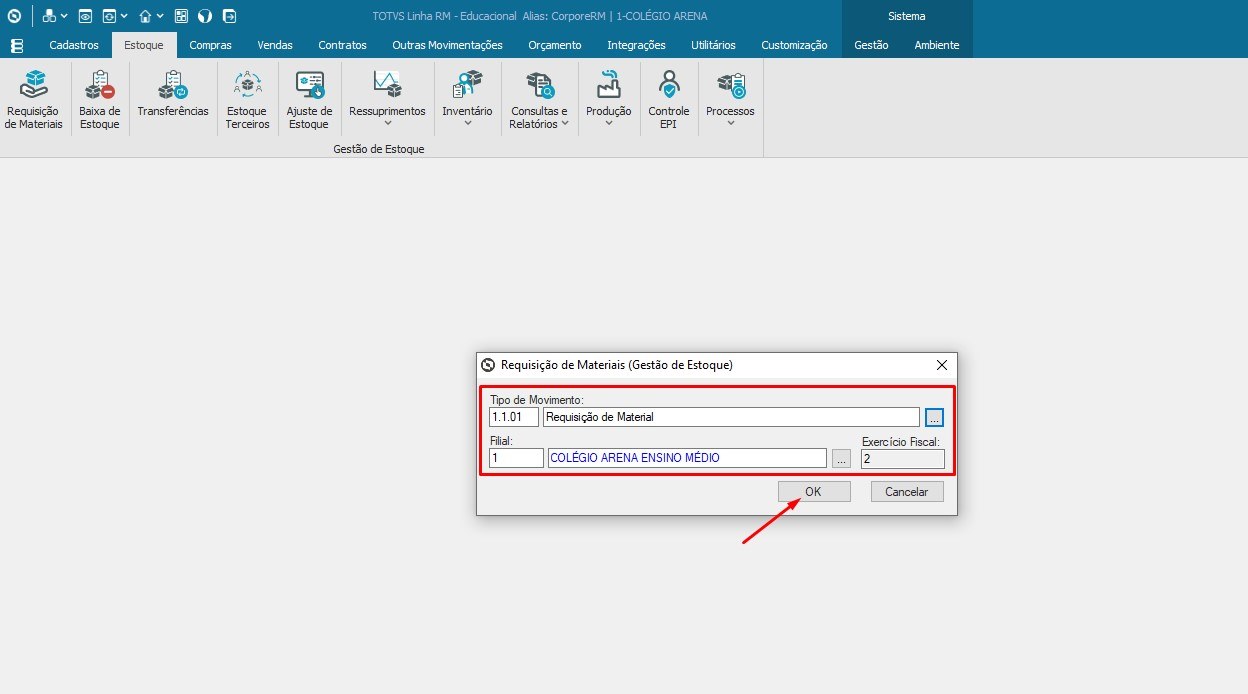This screenshot has height=694, width=1248.
Task: Open the Controle EPI tool
Action: click(x=668, y=97)
